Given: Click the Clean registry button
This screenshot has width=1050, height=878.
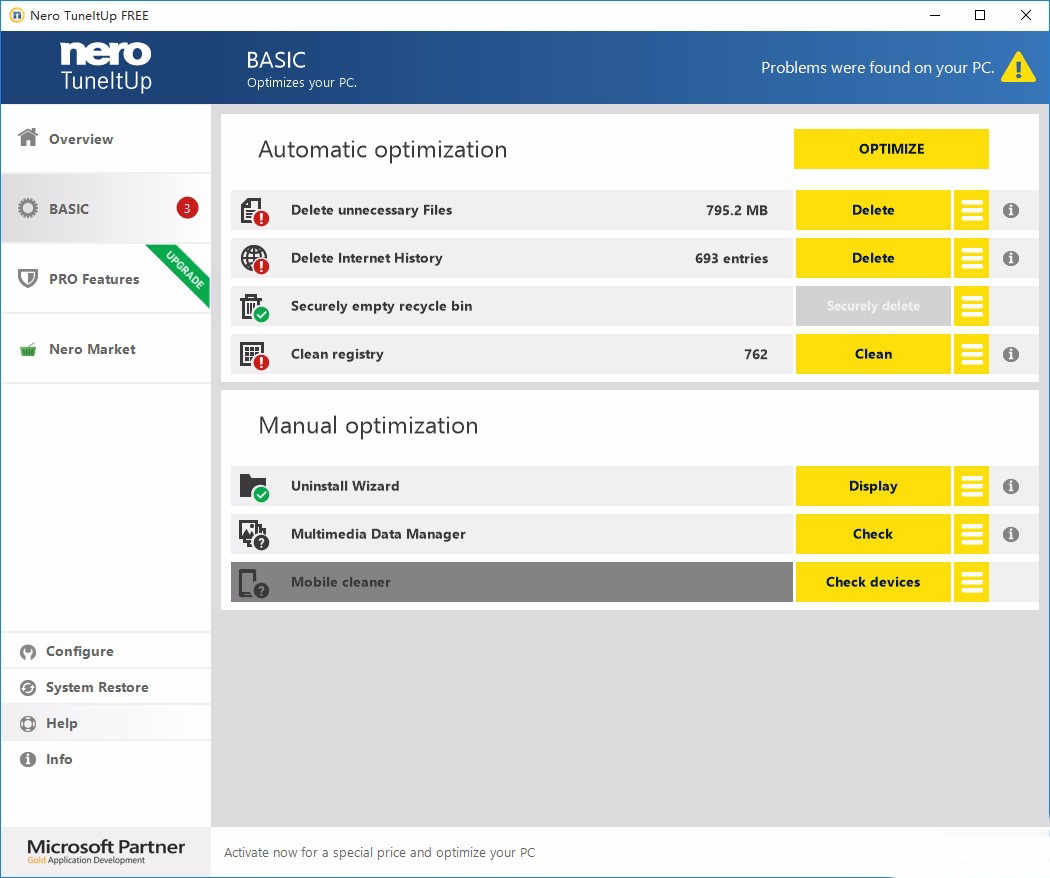Looking at the screenshot, I should point(873,354).
